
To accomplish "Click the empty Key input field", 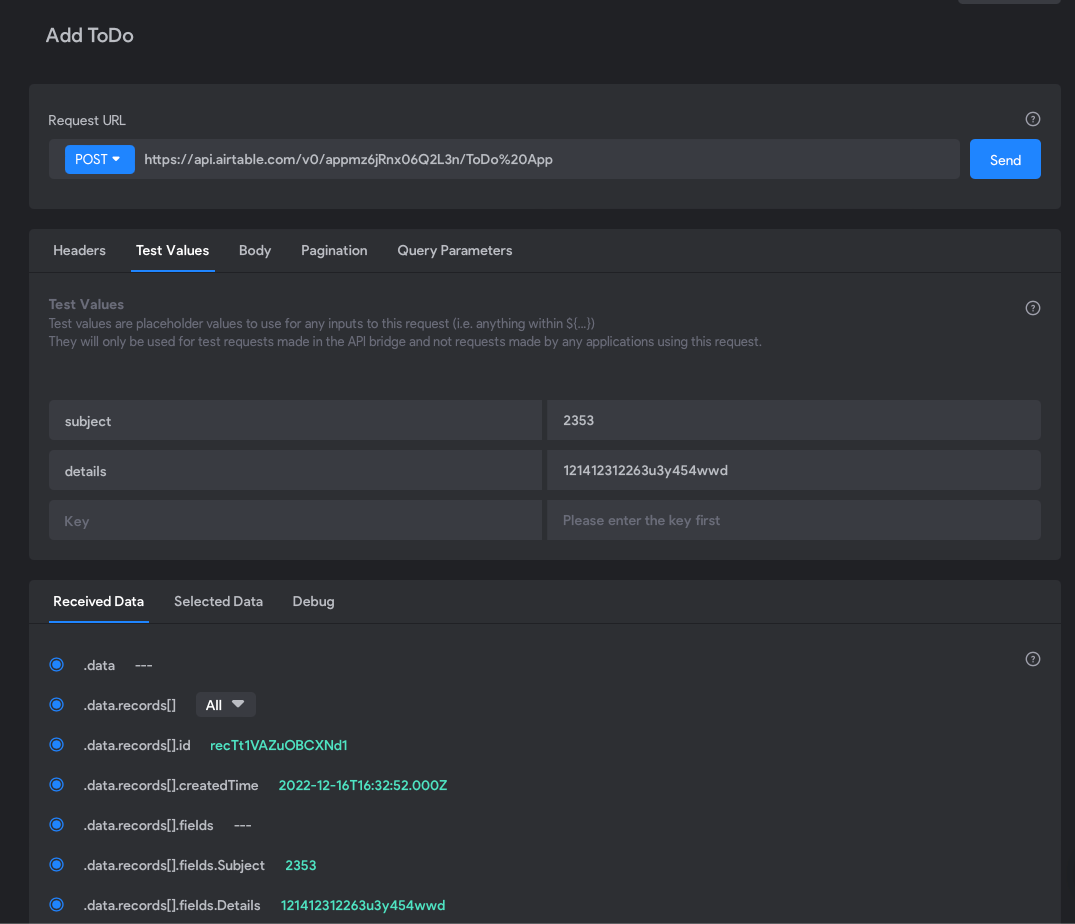I will 295,521.
